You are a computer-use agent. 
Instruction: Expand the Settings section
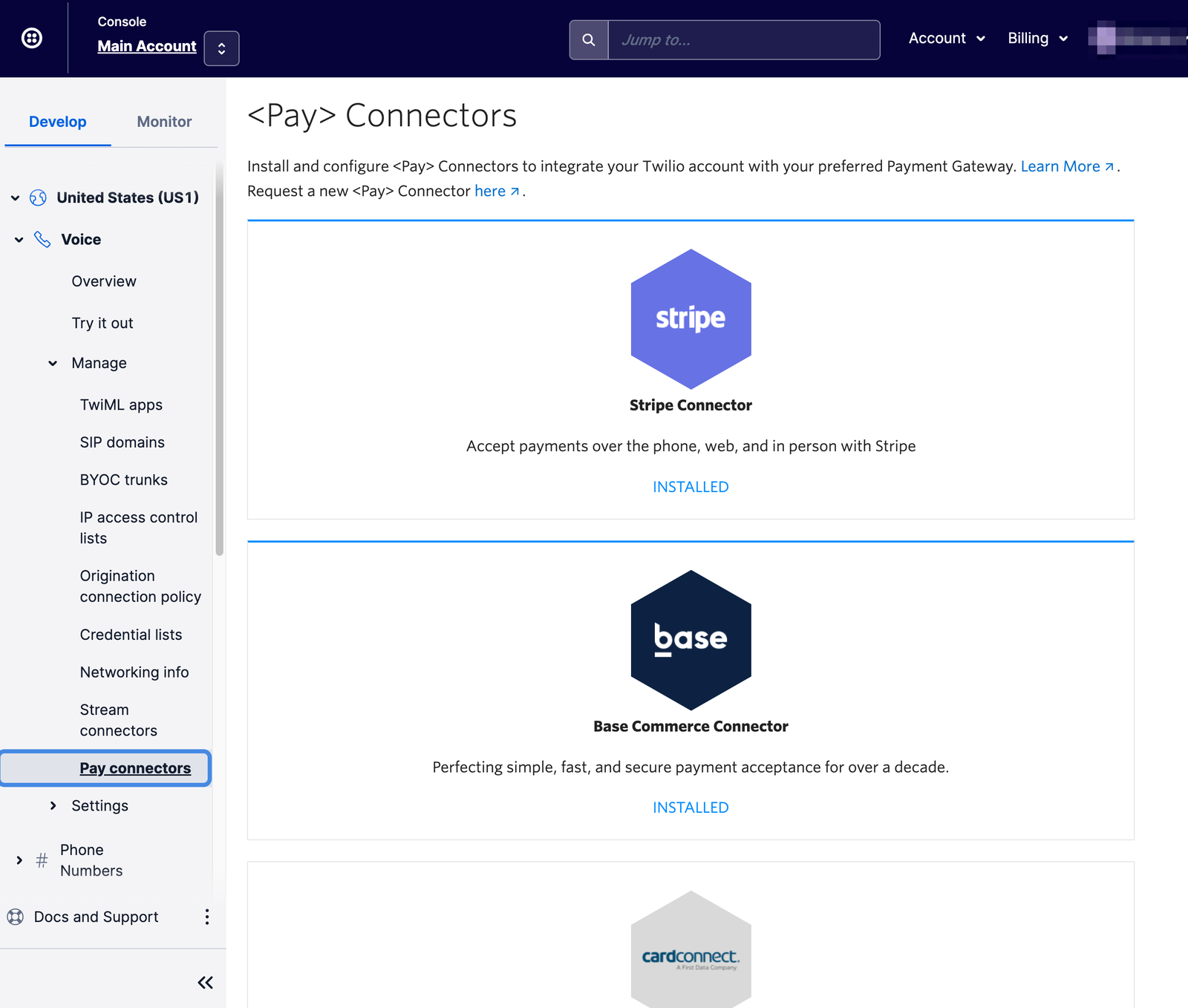pos(53,805)
